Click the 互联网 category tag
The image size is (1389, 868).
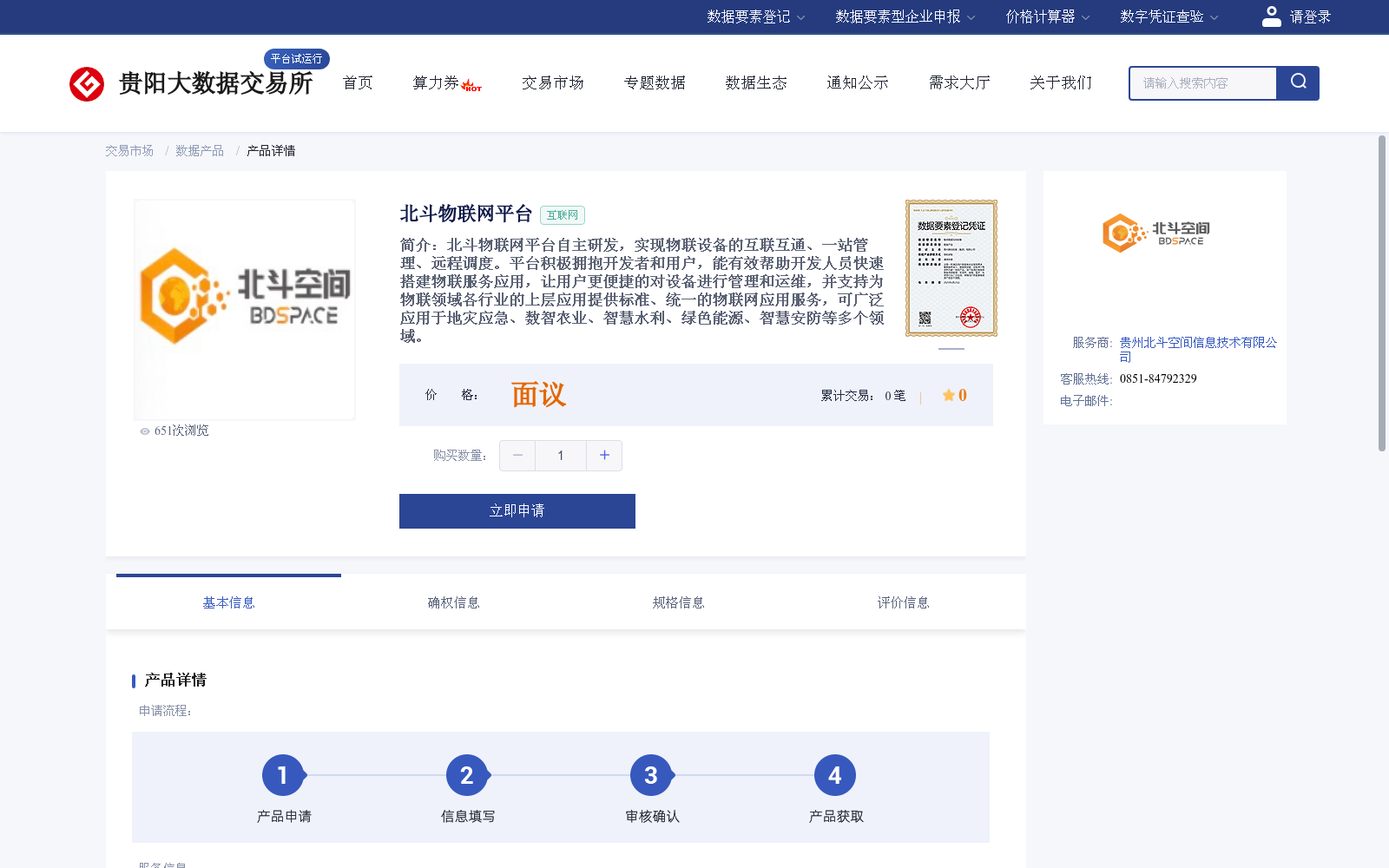tap(563, 215)
